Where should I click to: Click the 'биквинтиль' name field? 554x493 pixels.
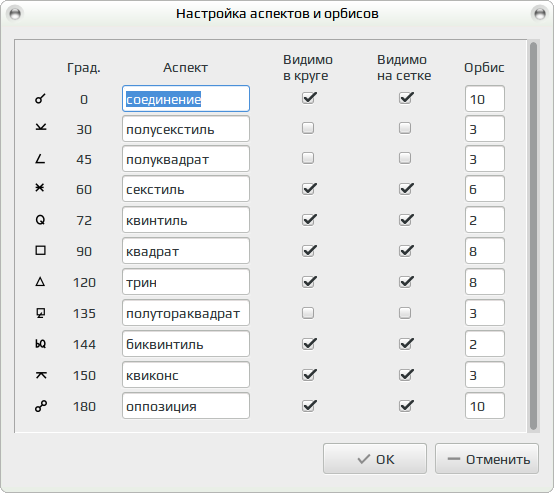click(186, 344)
